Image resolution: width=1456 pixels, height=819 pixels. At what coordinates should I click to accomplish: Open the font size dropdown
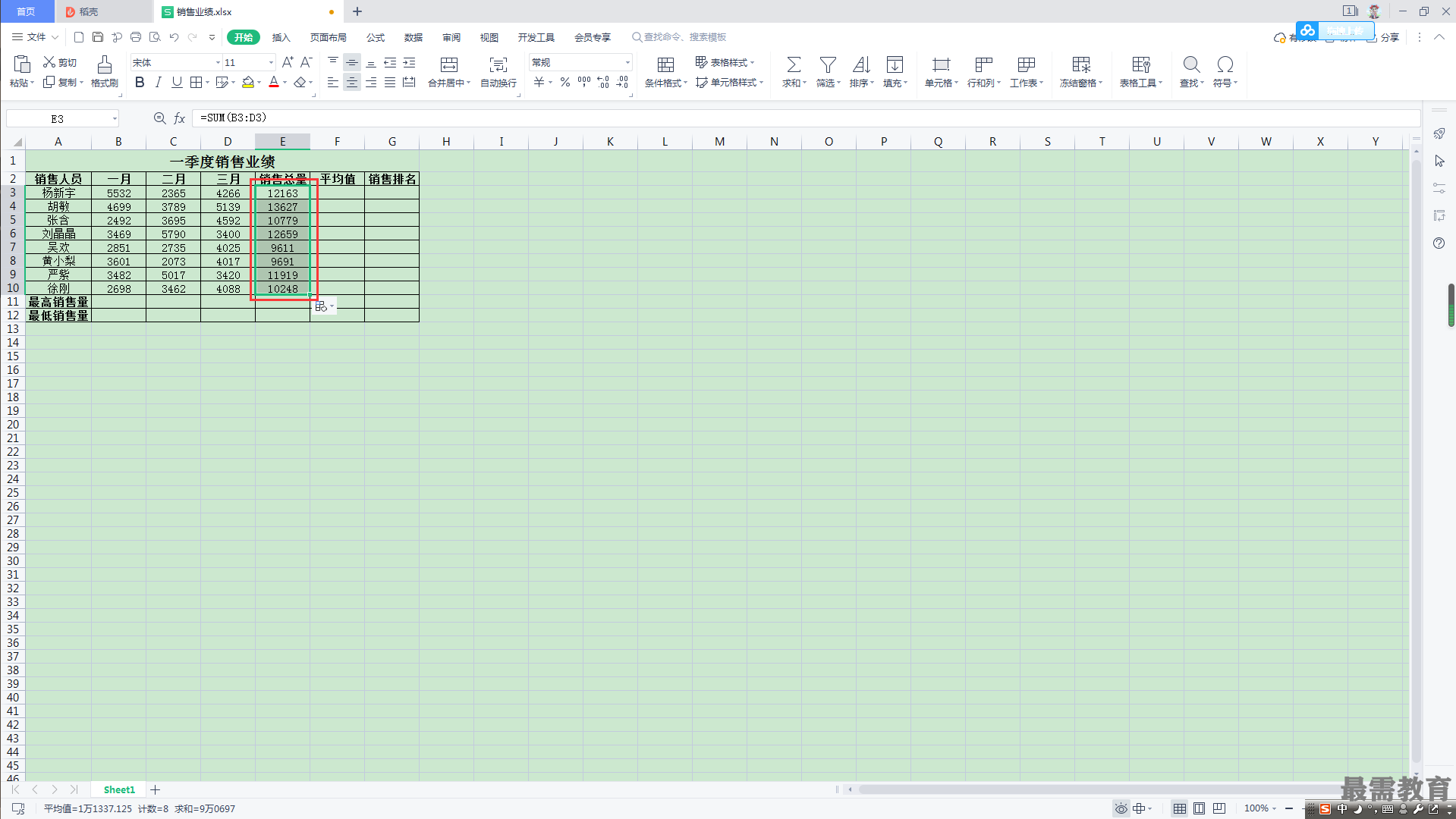click(271, 62)
